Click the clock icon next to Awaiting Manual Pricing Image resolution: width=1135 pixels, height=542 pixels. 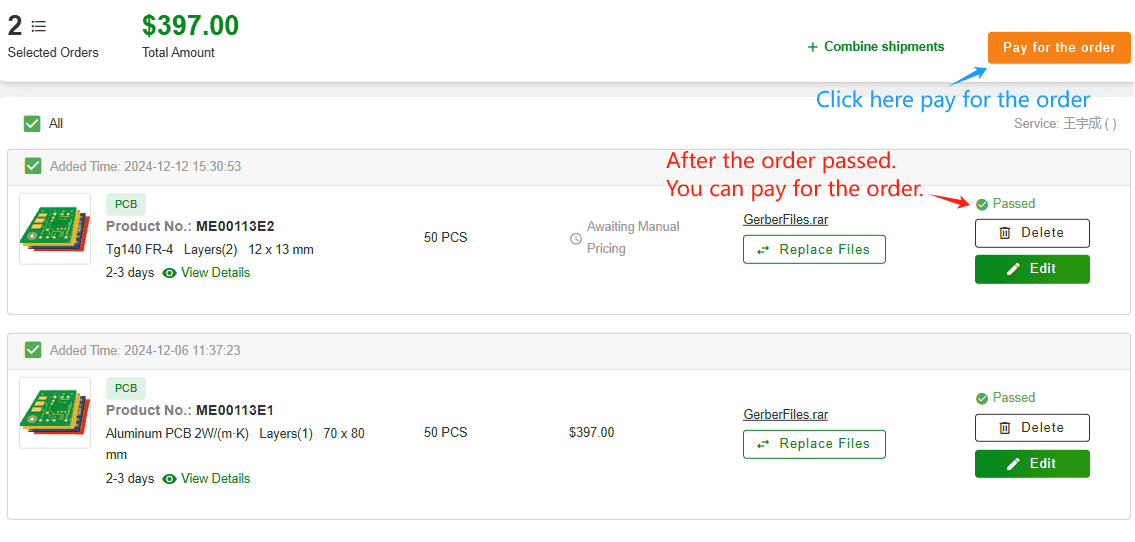point(576,238)
